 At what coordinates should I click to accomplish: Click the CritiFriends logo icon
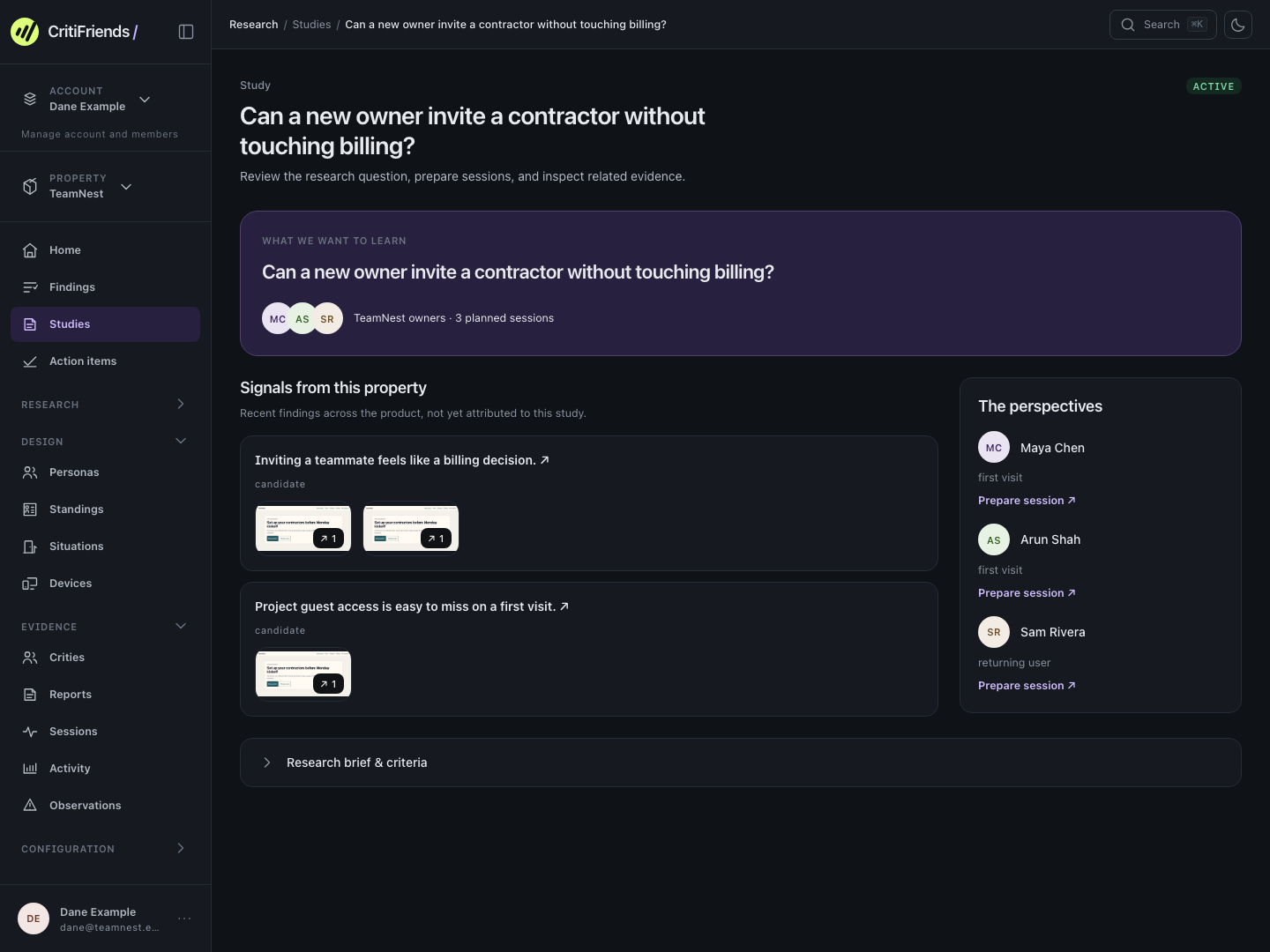click(x=25, y=32)
